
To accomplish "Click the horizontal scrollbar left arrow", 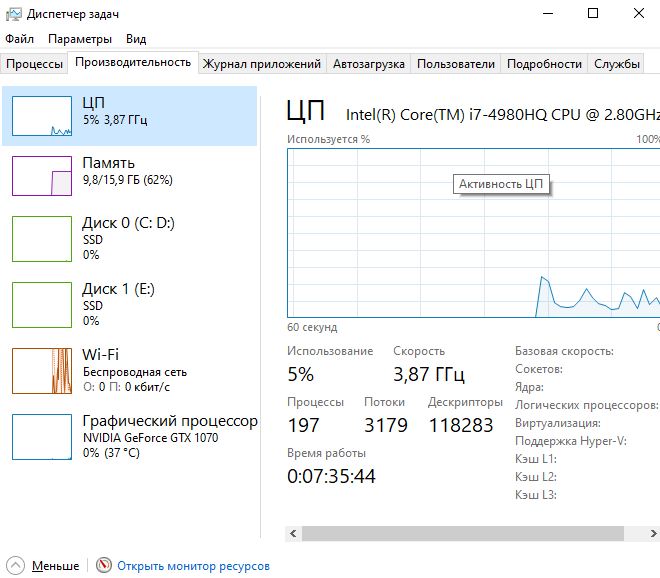I will pyautogui.click(x=294, y=533).
